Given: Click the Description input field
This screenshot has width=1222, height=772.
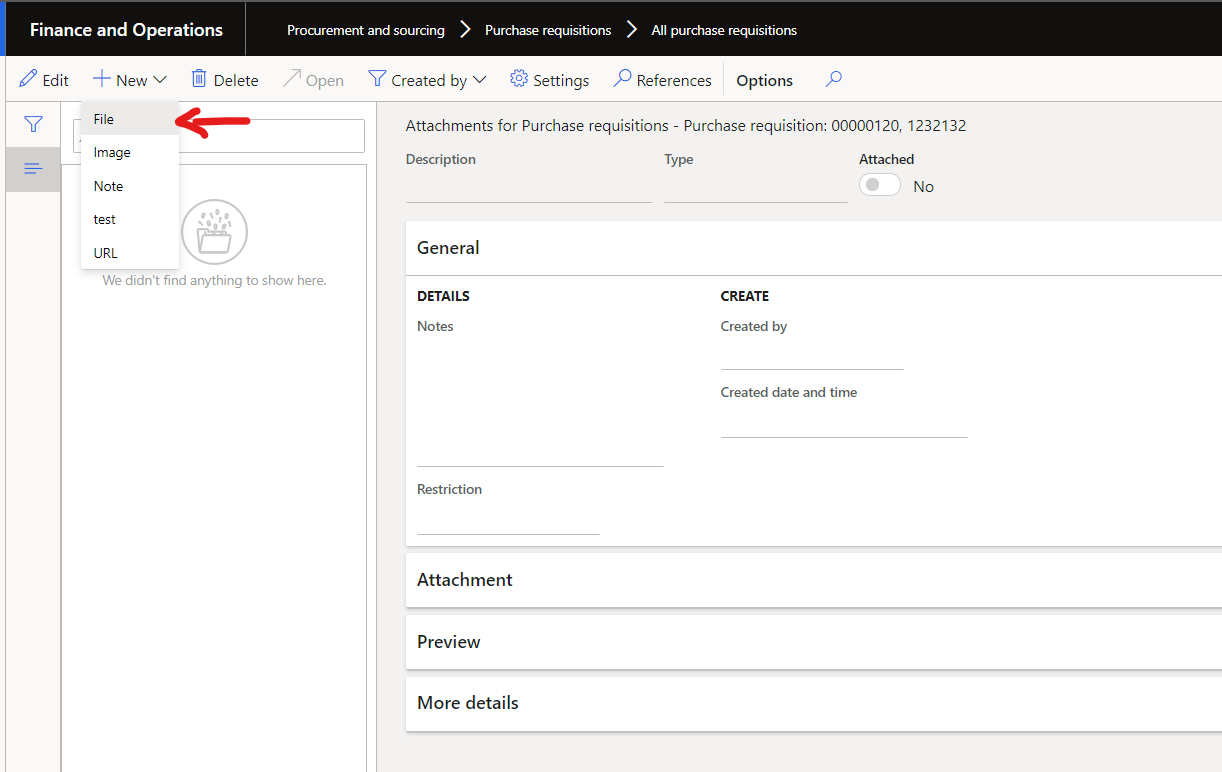Looking at the screenshot, I should tap(529, 187).
